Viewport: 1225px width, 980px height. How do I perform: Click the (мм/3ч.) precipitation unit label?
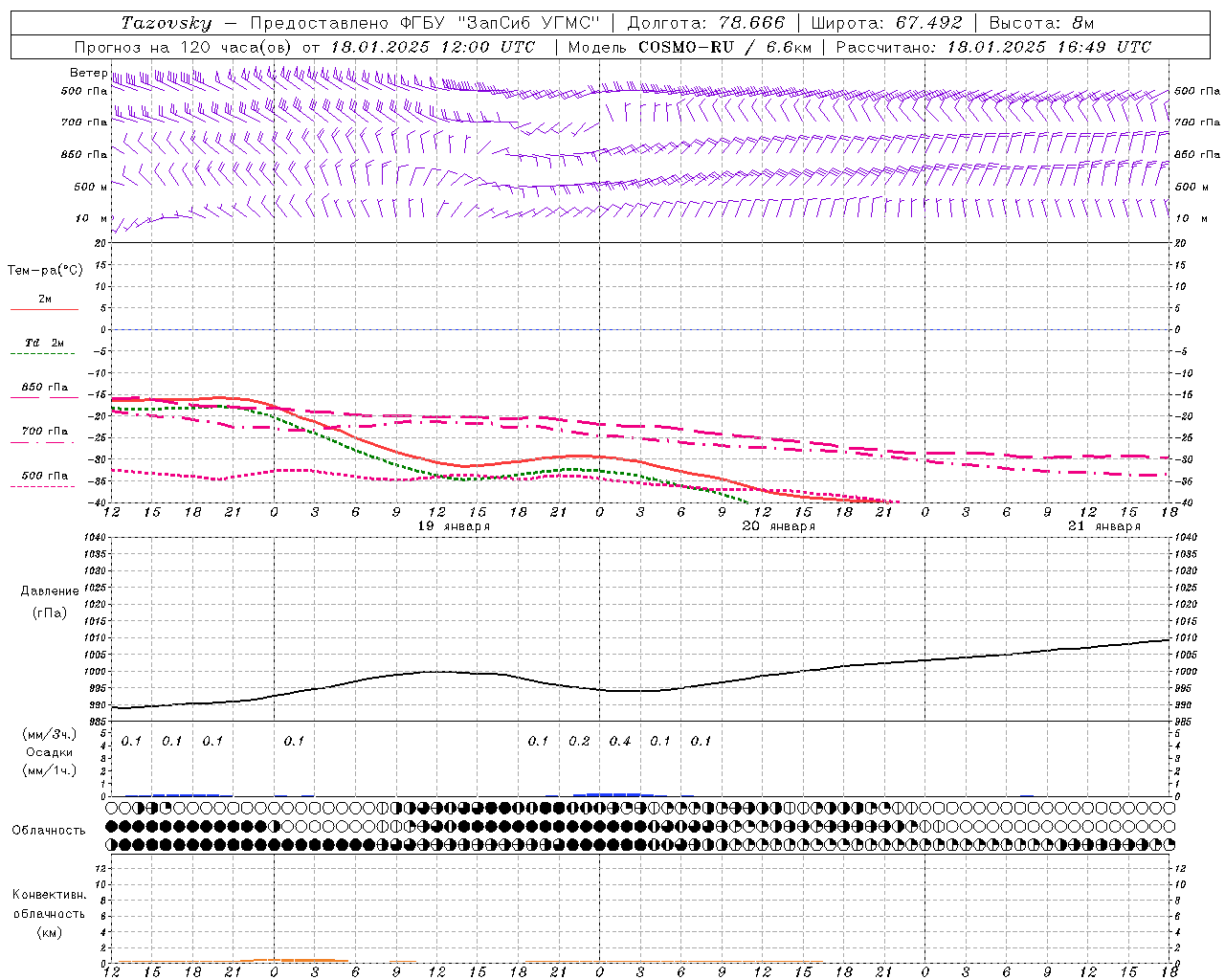[x=49, y=734]
